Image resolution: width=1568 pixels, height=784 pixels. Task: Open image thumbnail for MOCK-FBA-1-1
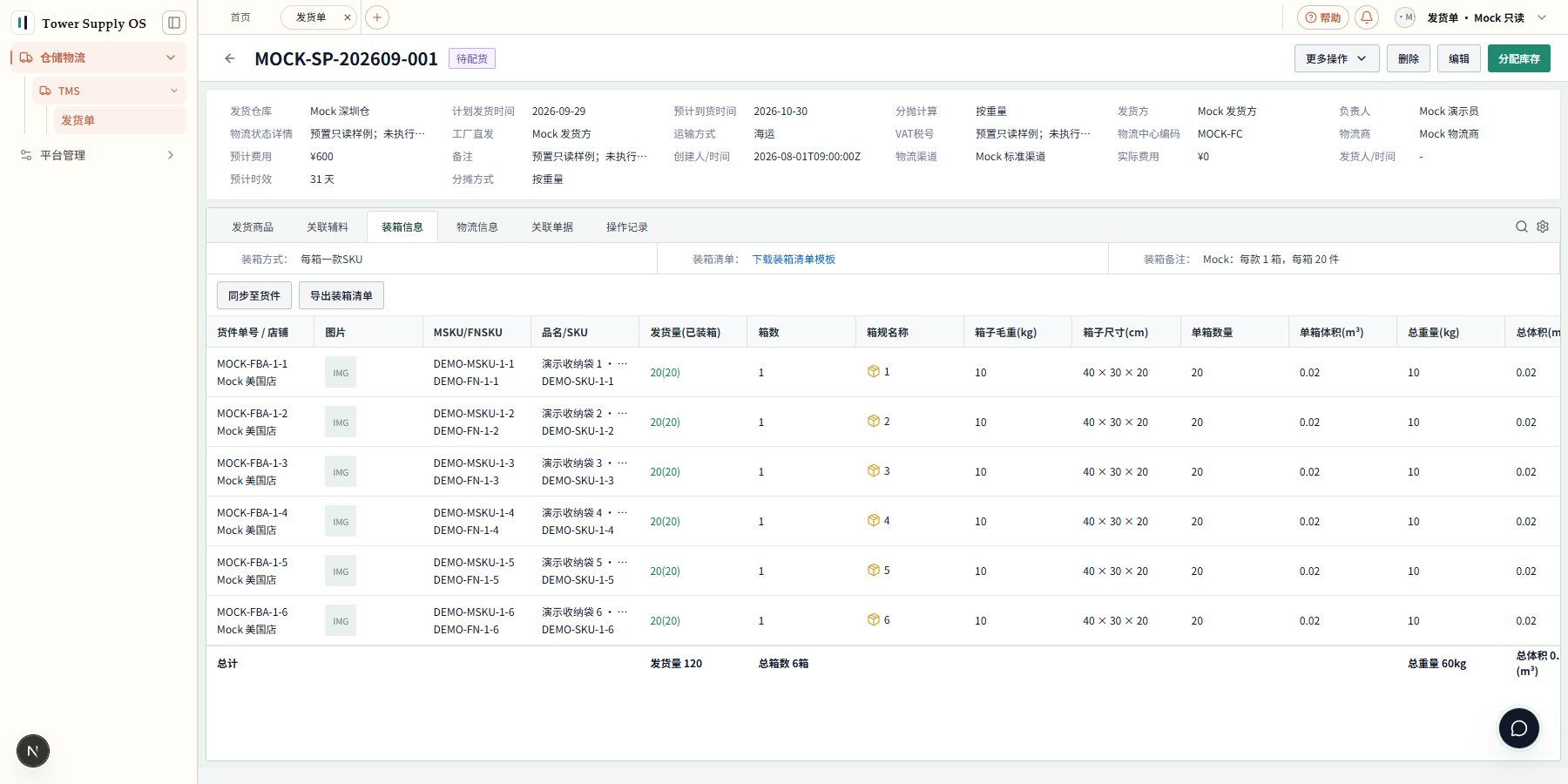[341, 372]
